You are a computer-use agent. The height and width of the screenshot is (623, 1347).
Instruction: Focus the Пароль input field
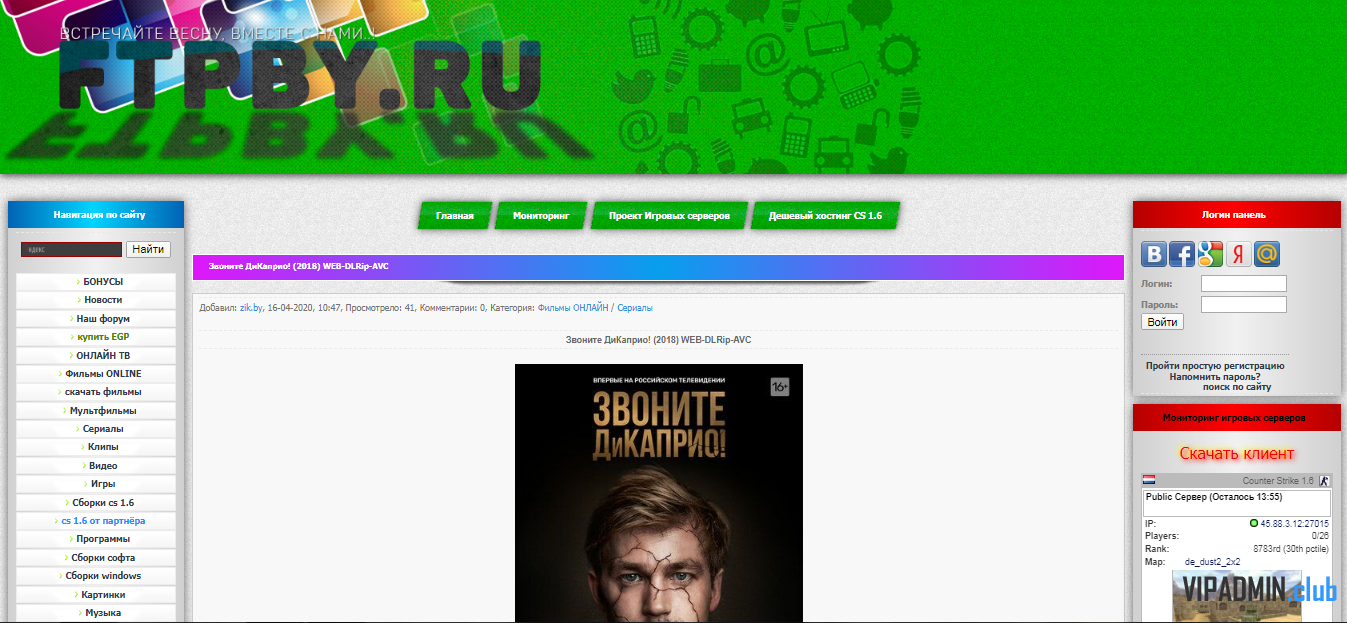tap(1243, 305)
